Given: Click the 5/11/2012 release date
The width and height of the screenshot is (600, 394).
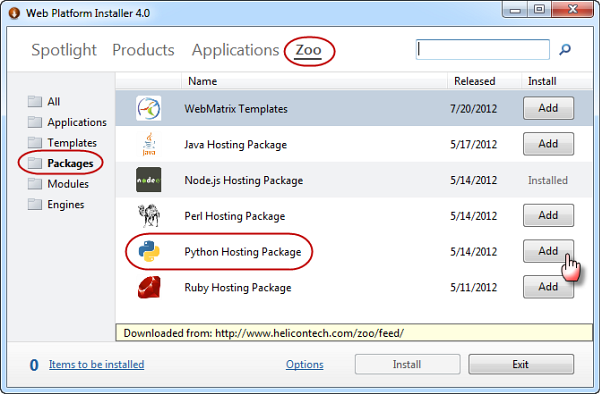Looking at the screenshot, I should pyautogui.click(x=473, y=288).
